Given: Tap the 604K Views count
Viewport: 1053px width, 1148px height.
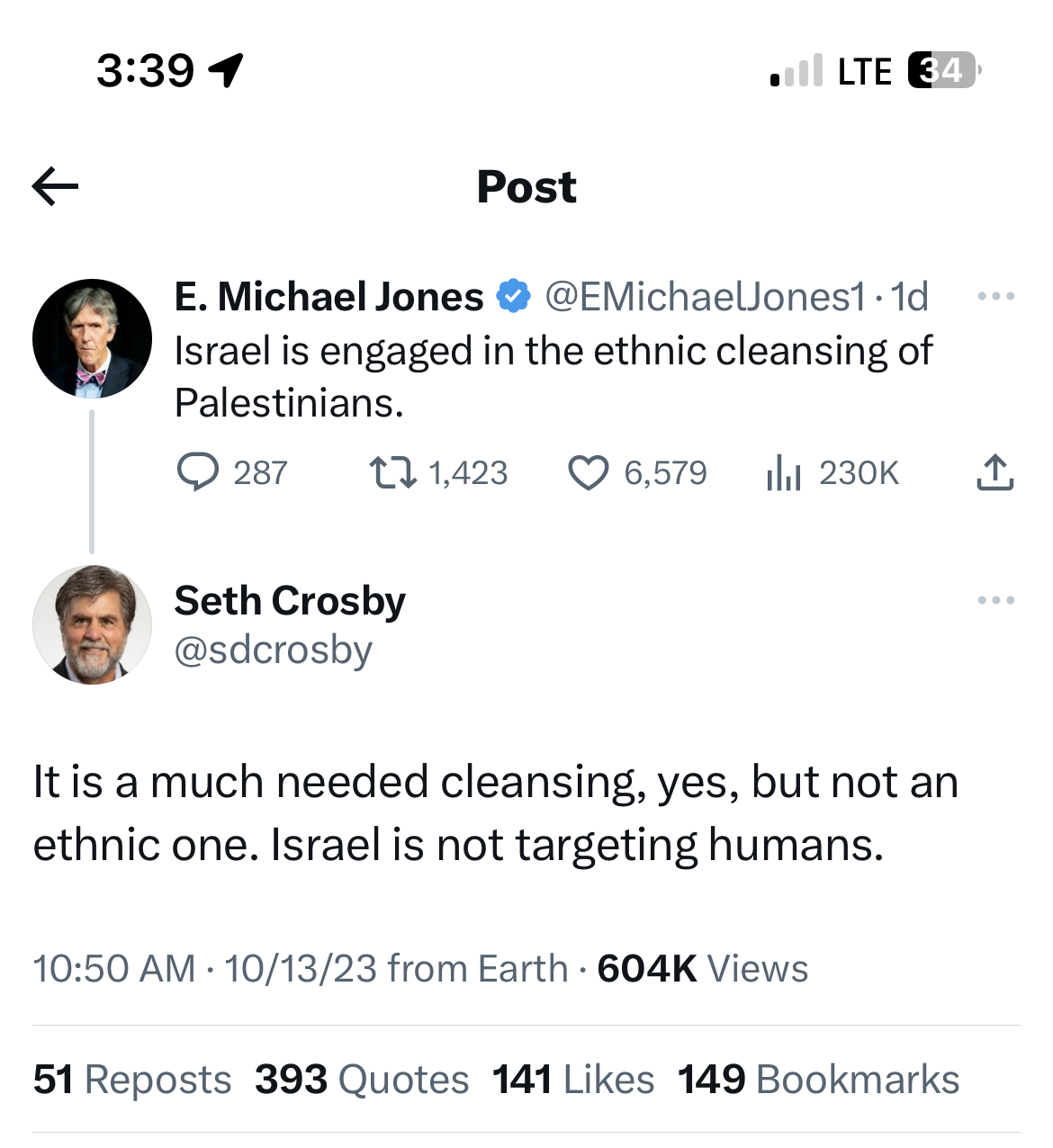Looking at the screenshot, I should [702, 969].
